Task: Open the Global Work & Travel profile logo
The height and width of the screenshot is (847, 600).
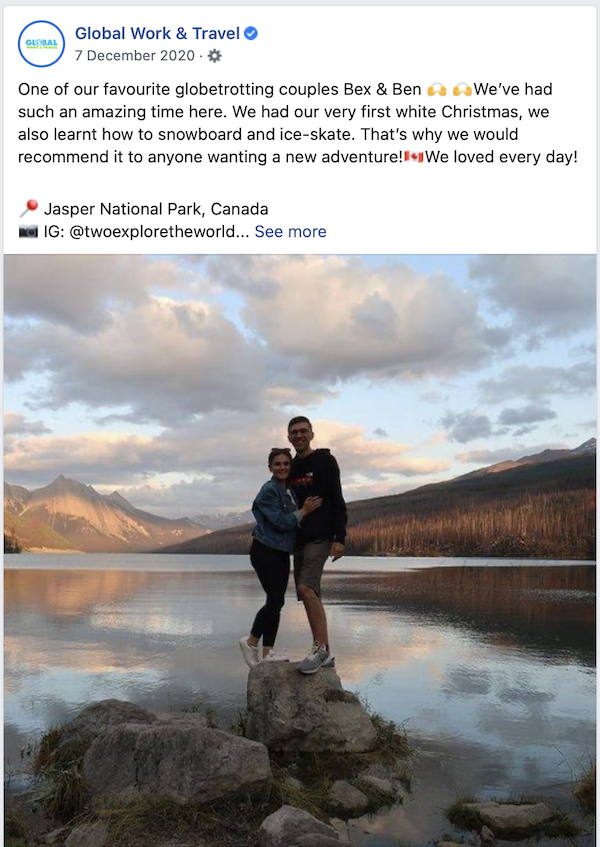Action: (42, 44)
